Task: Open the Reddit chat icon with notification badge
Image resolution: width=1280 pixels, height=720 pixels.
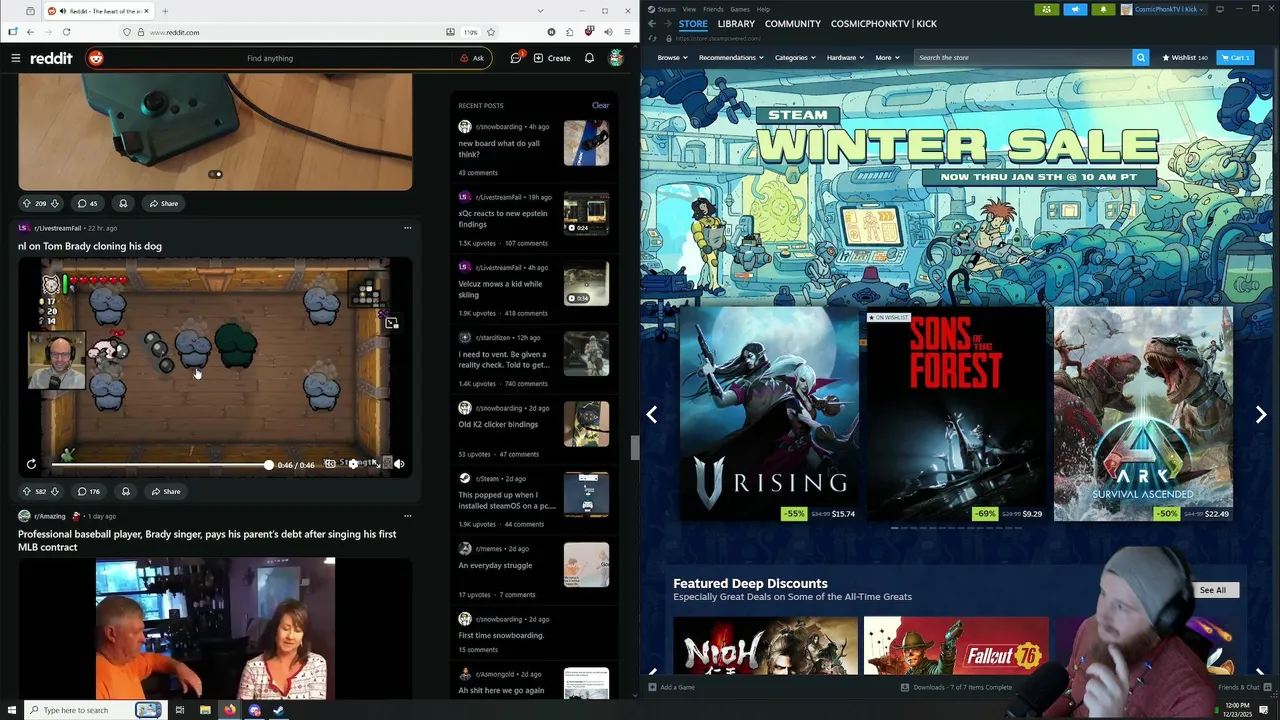Action: (516, 58)
